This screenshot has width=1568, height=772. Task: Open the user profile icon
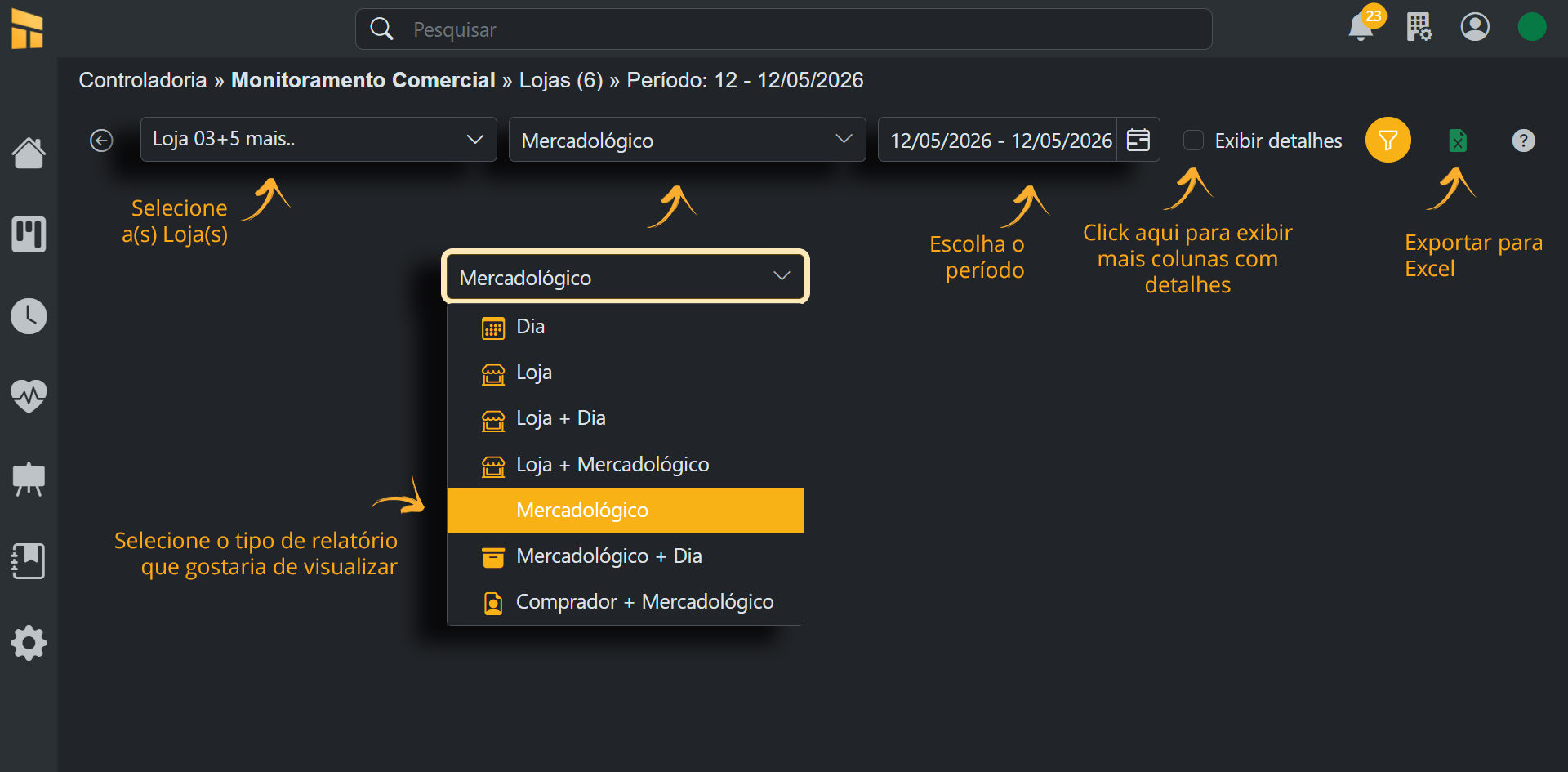pos(1475,27)
